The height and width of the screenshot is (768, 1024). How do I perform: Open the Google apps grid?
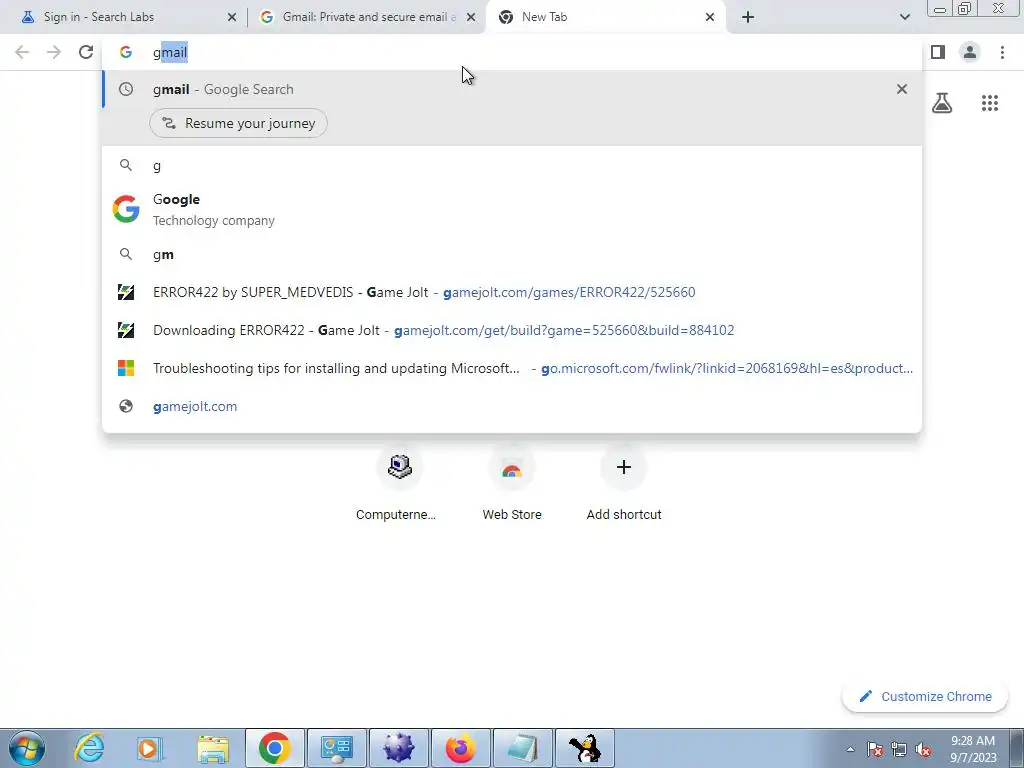click(x=990, y=103)
